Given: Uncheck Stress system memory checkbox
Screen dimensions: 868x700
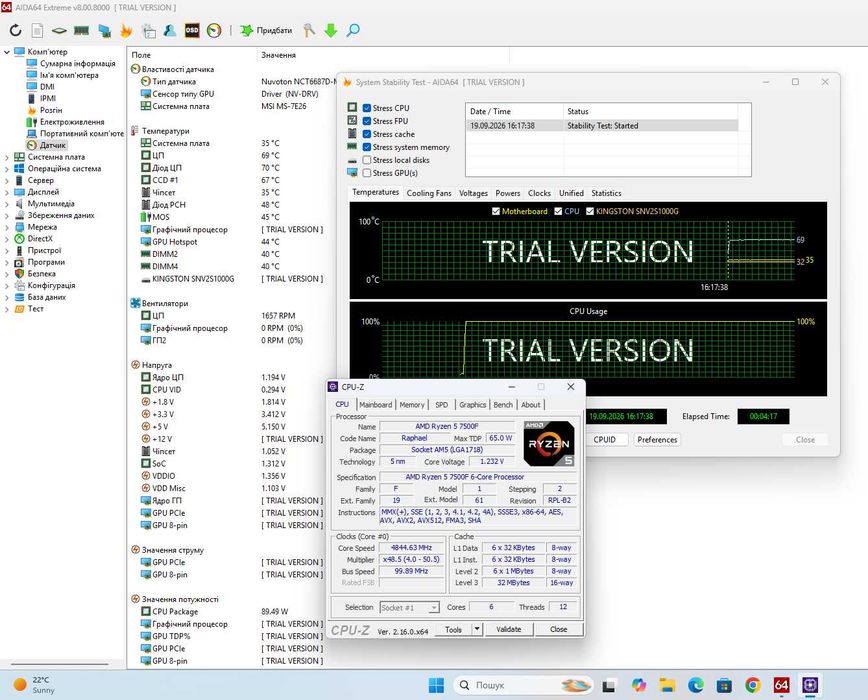Looking at the screenshot, I should pos(366,147).
